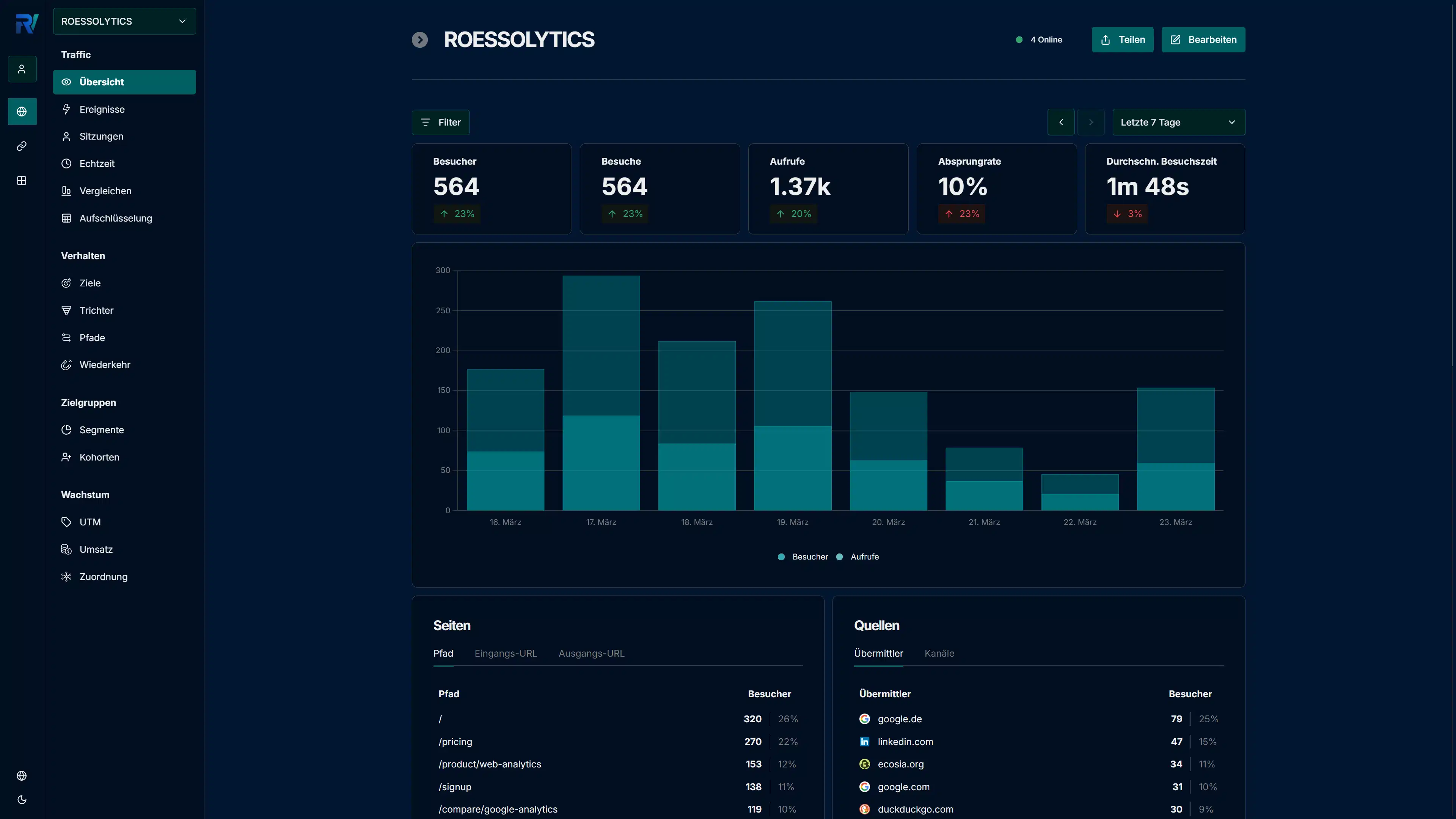The height and width of the screenshot is (819, 1456).
Task: Click the green 23% change badge under Besucher
Action: click(457, 214)
